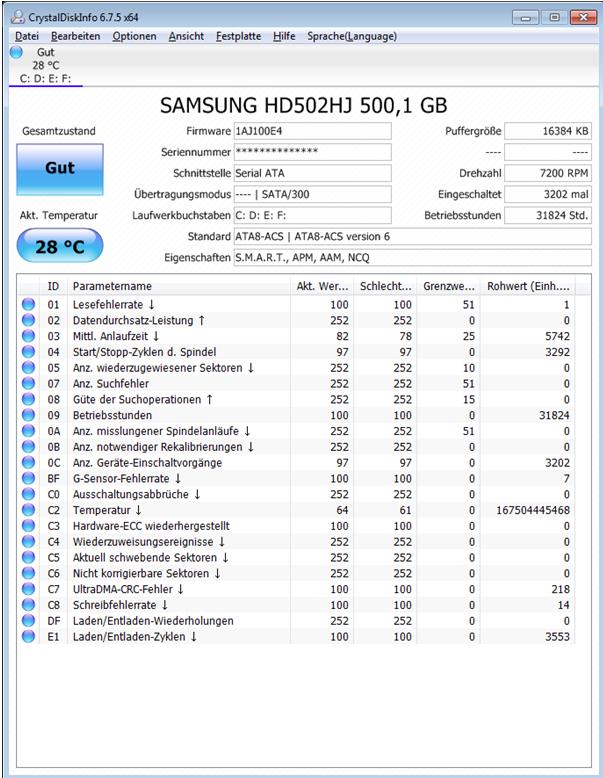Click the drive title SAMSUNG HD502HJ 500,1 GB
603x778 pixels.
303,105
